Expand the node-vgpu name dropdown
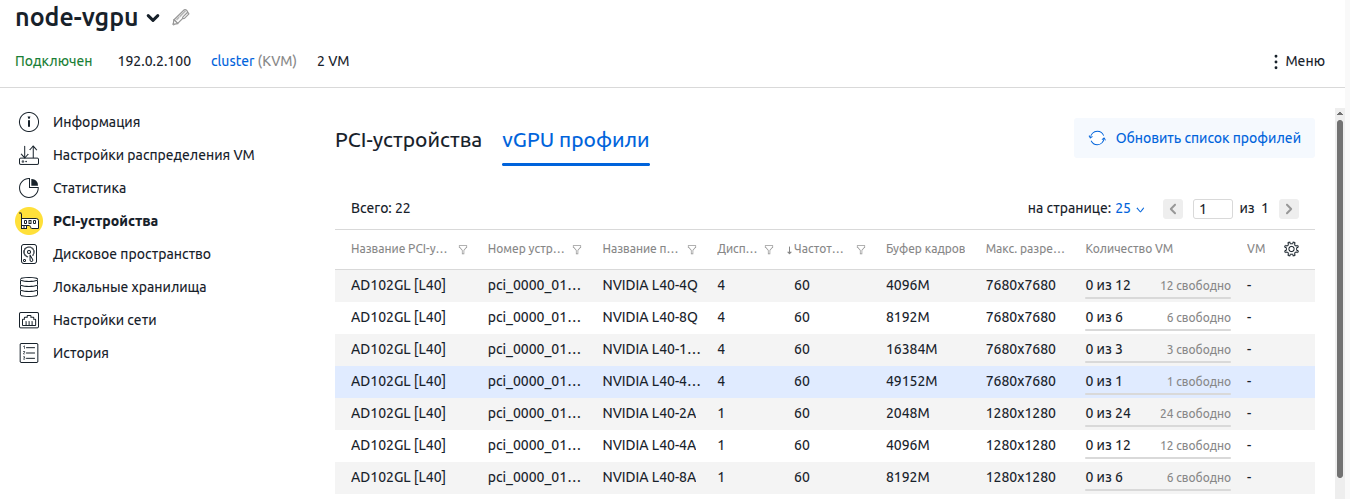 (x=153, y=18)
